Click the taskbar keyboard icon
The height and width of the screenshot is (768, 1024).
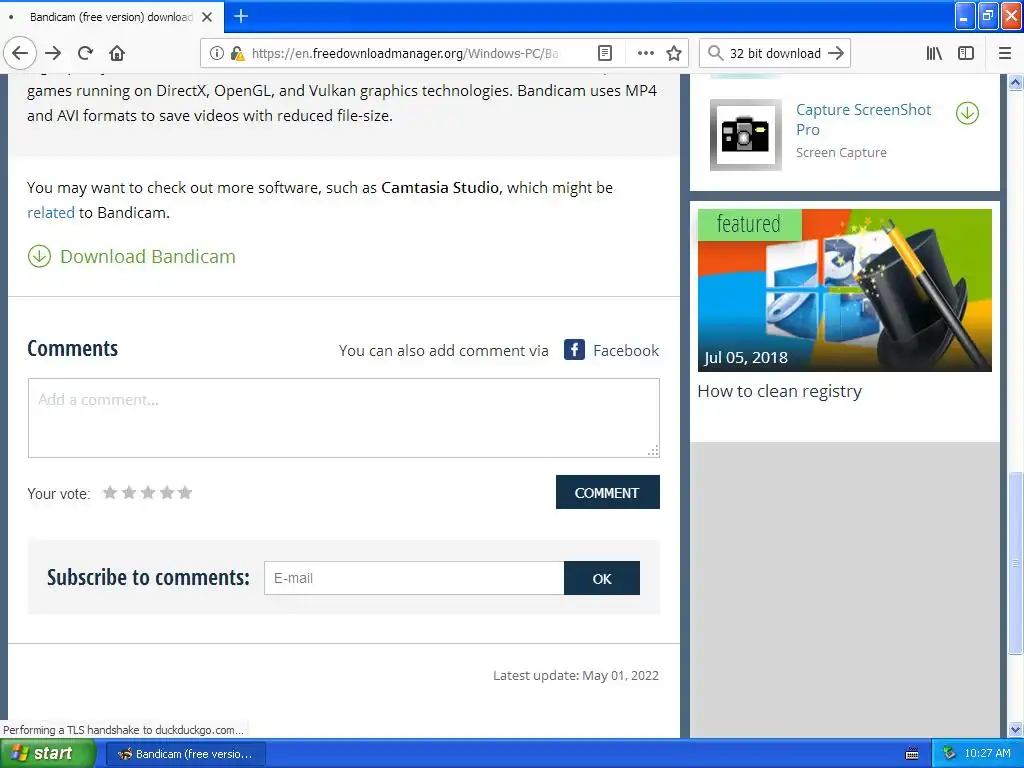click(x=912, y=754)
